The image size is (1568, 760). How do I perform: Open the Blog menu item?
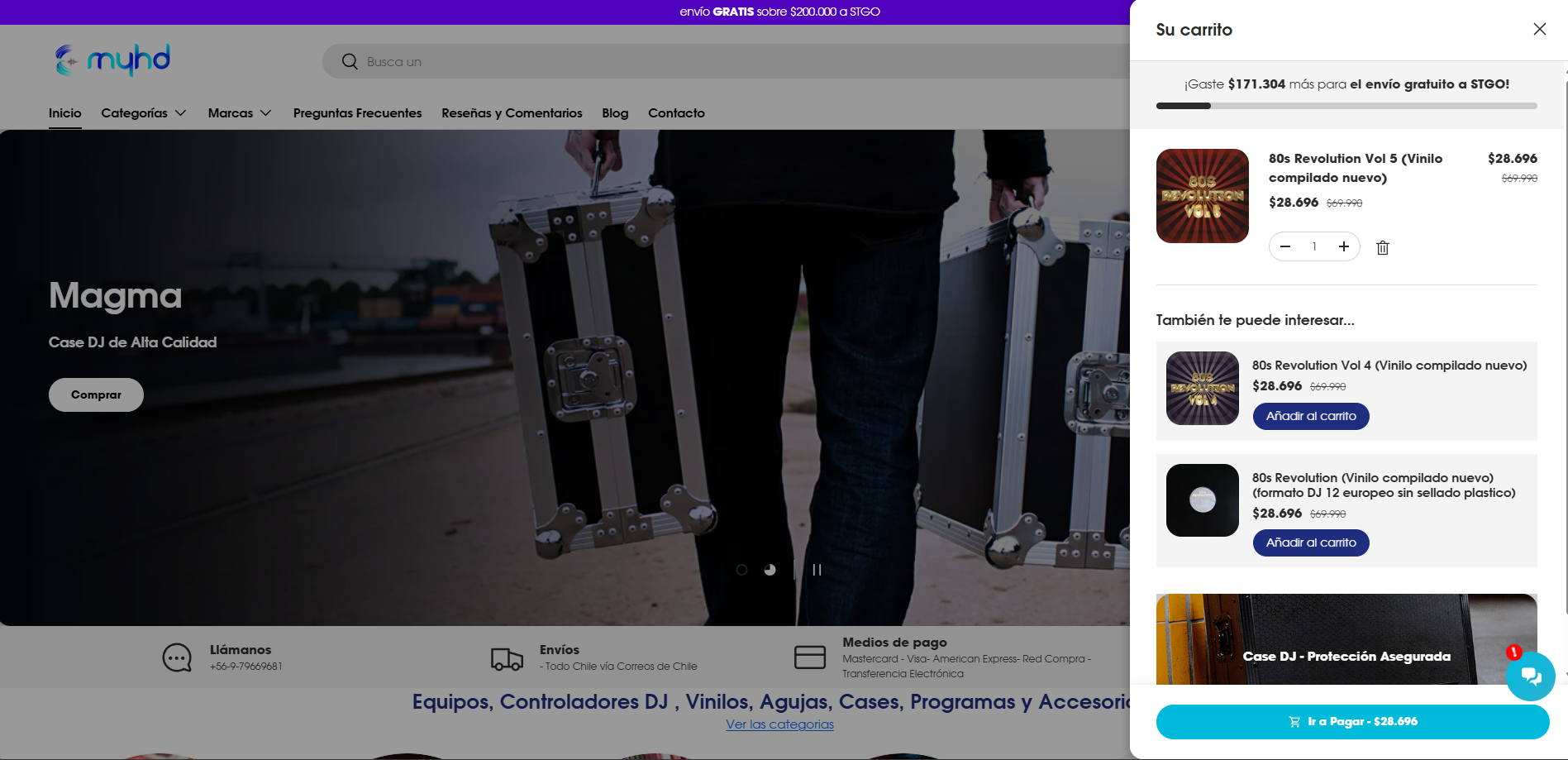(x=615, y=113)
